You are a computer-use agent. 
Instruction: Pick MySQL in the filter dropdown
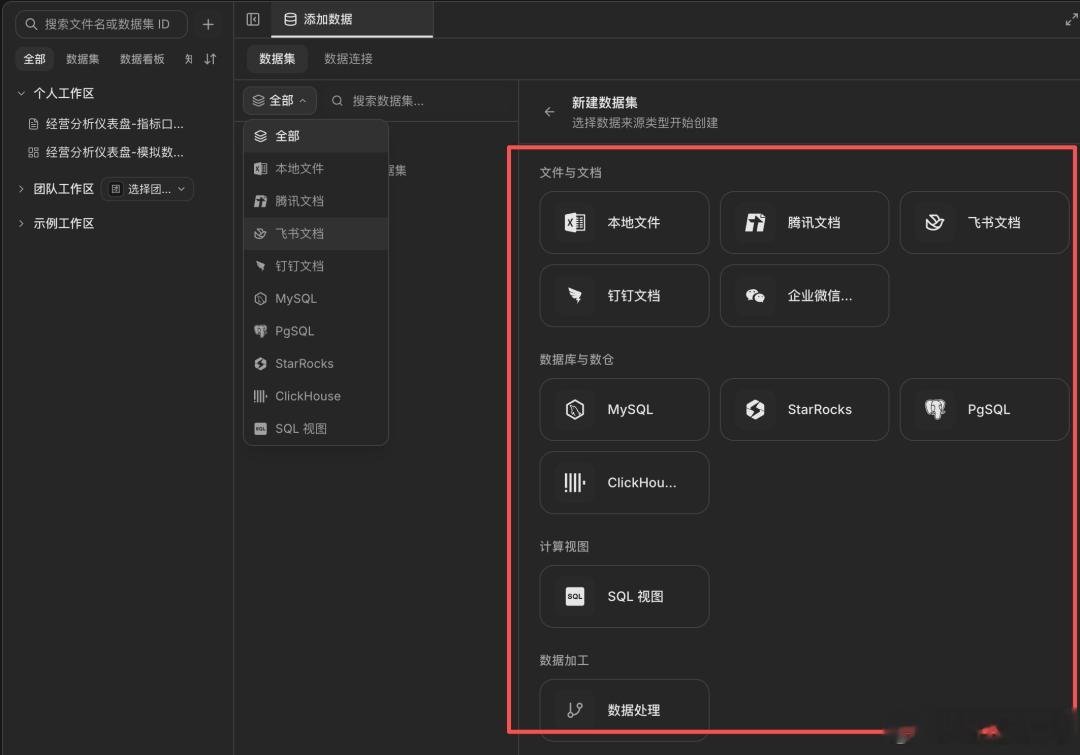point(316,298)
